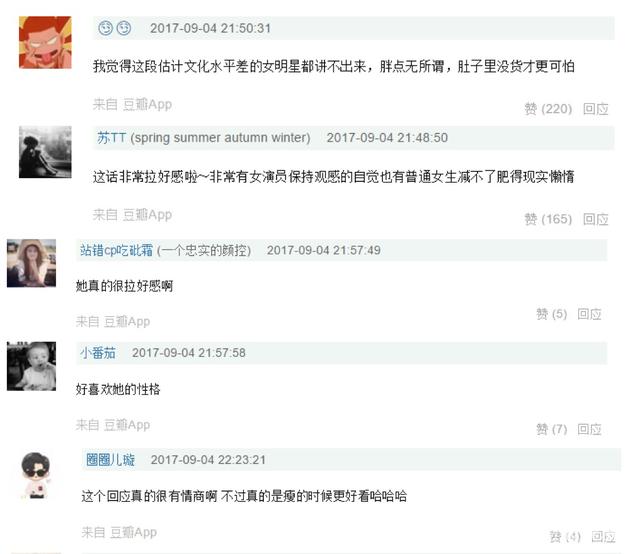Click the sunglasses cartoon avatar
630x554 pixels.
coord(35,475)
